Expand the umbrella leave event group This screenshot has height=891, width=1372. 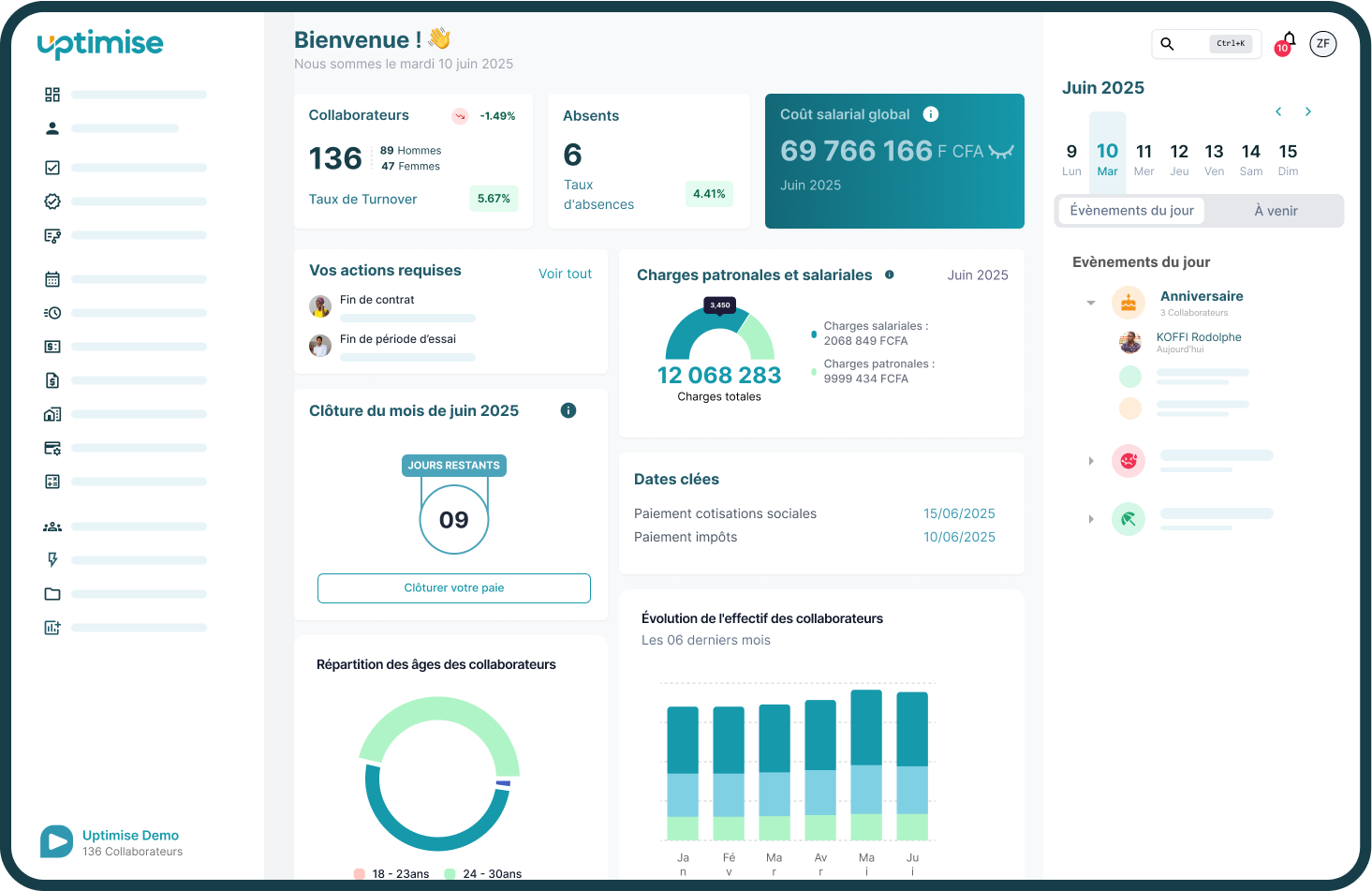1090,518
